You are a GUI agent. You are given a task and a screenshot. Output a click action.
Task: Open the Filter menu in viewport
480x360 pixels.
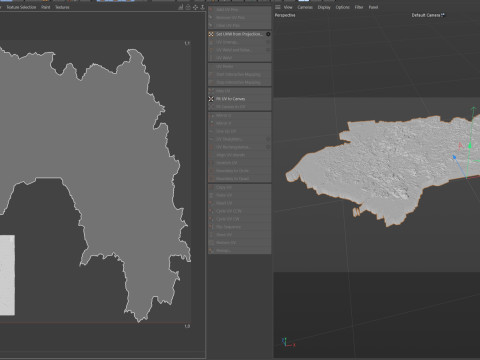point(359,7)
